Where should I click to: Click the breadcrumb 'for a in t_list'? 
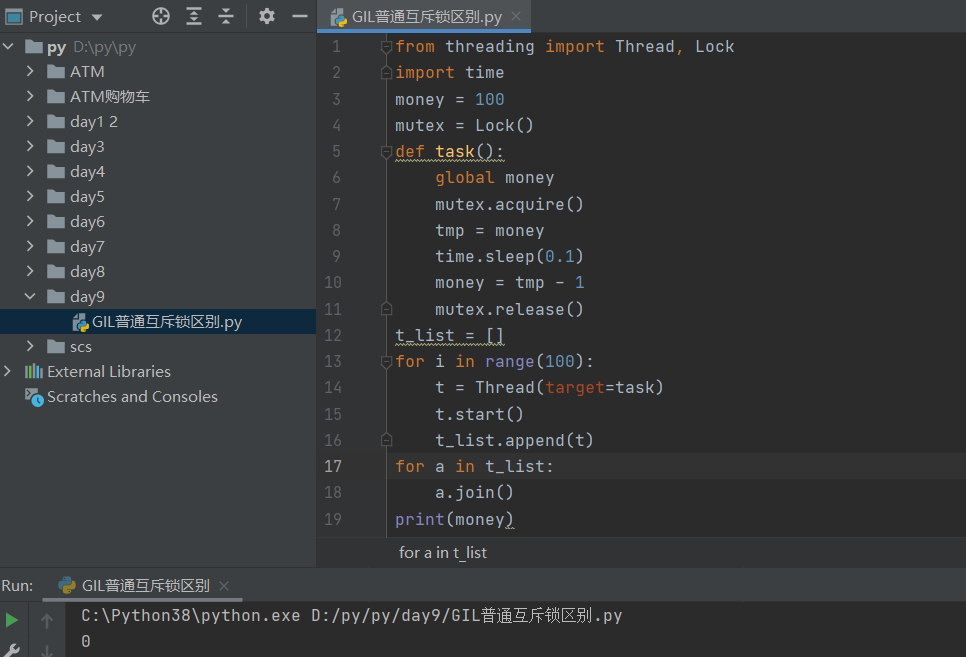pos(442,552)
